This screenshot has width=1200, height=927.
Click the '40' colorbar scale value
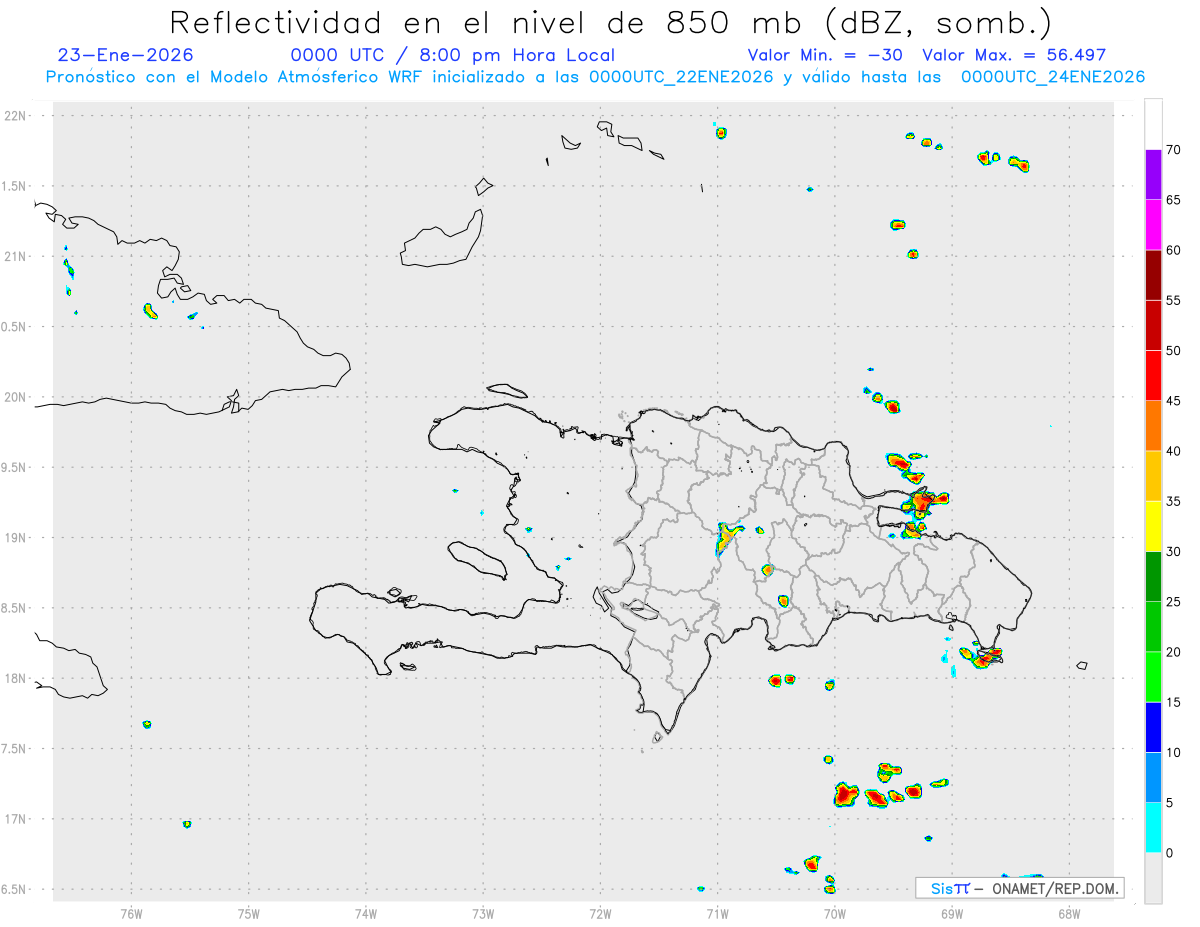pyautogui.click(x=1173, y=451)
